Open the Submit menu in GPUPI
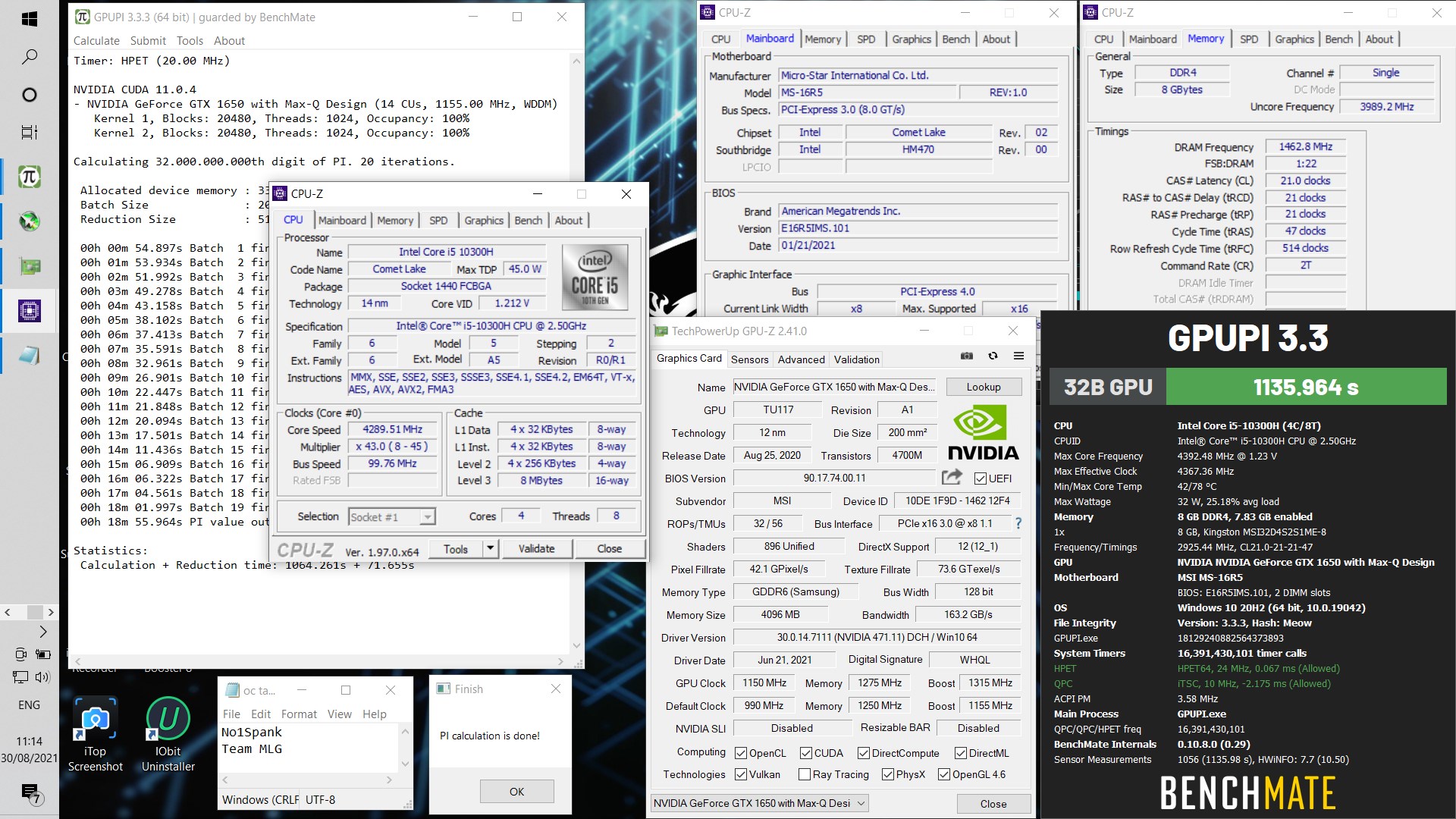Screen dimensions: 1456x819 (148, 41)
